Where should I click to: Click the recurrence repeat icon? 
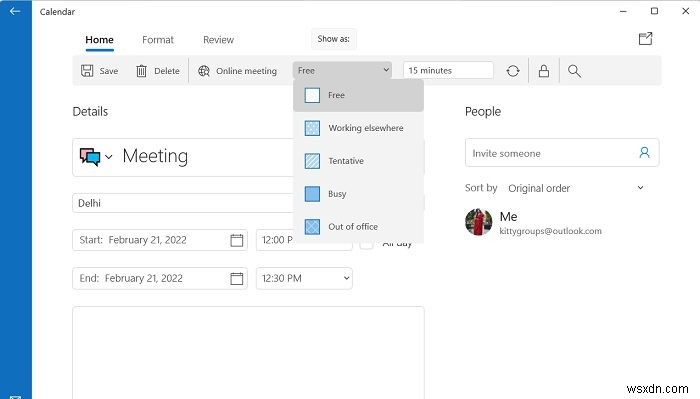coord(513,71)
